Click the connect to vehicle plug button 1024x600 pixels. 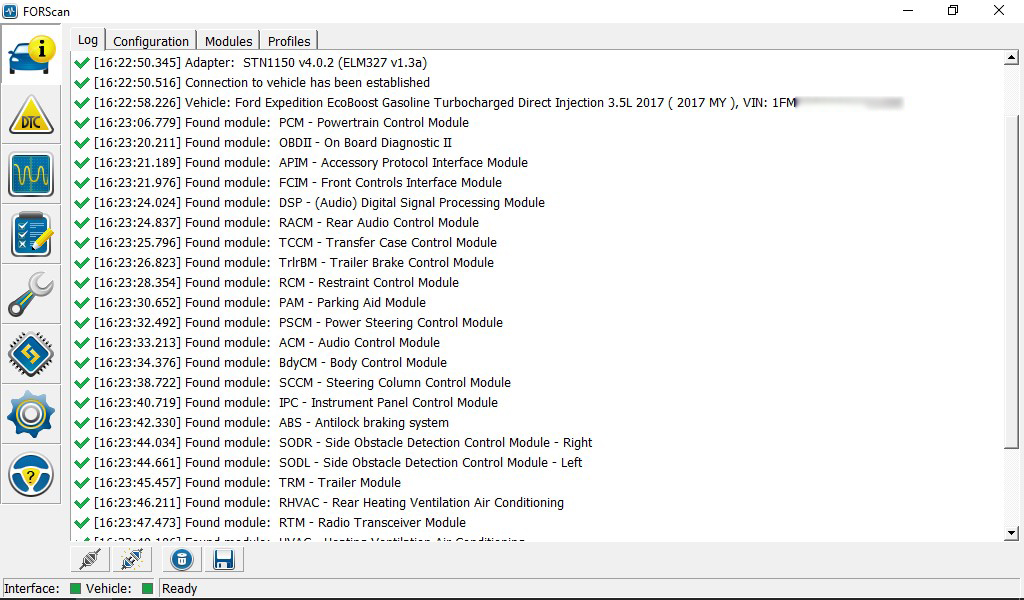(x=90, y=560)
